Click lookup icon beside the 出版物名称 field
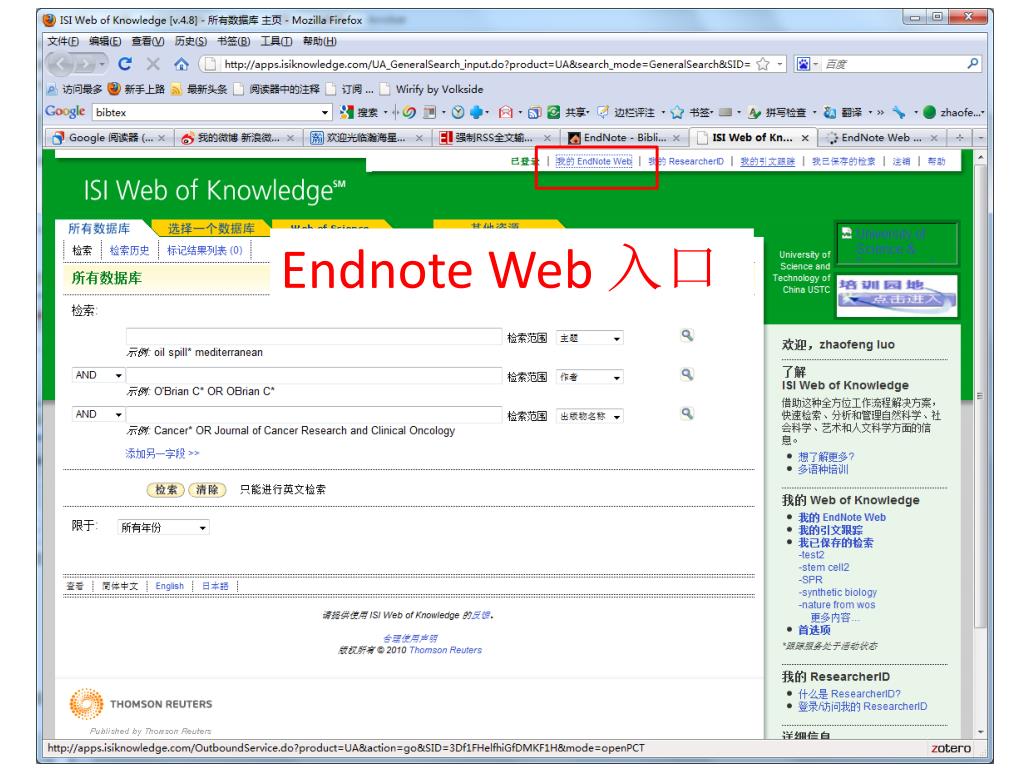 pos(687,414)
